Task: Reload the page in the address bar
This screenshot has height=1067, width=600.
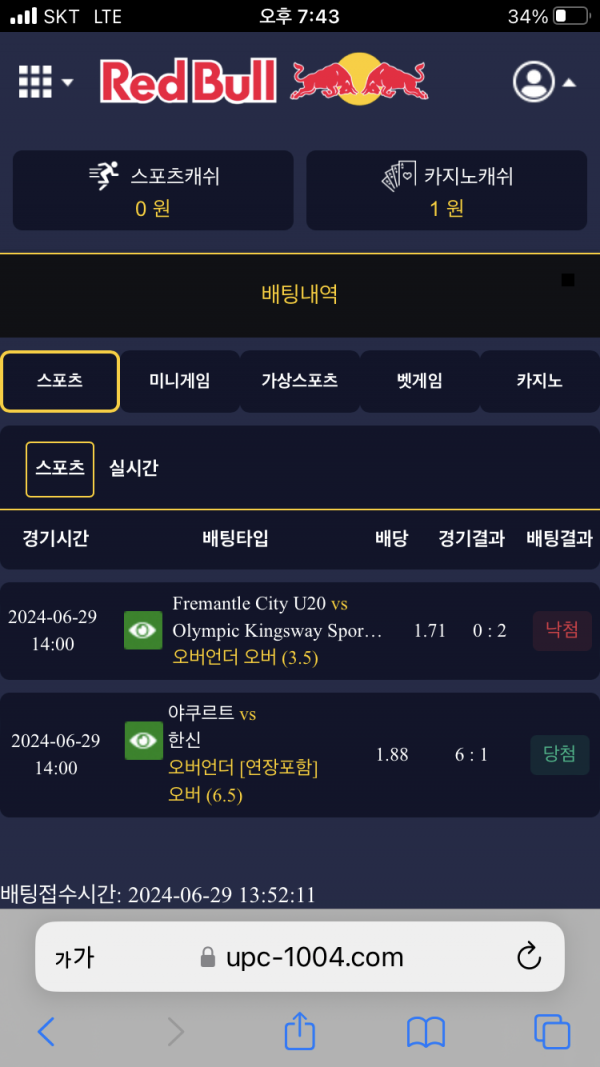Action: point(529,956)
